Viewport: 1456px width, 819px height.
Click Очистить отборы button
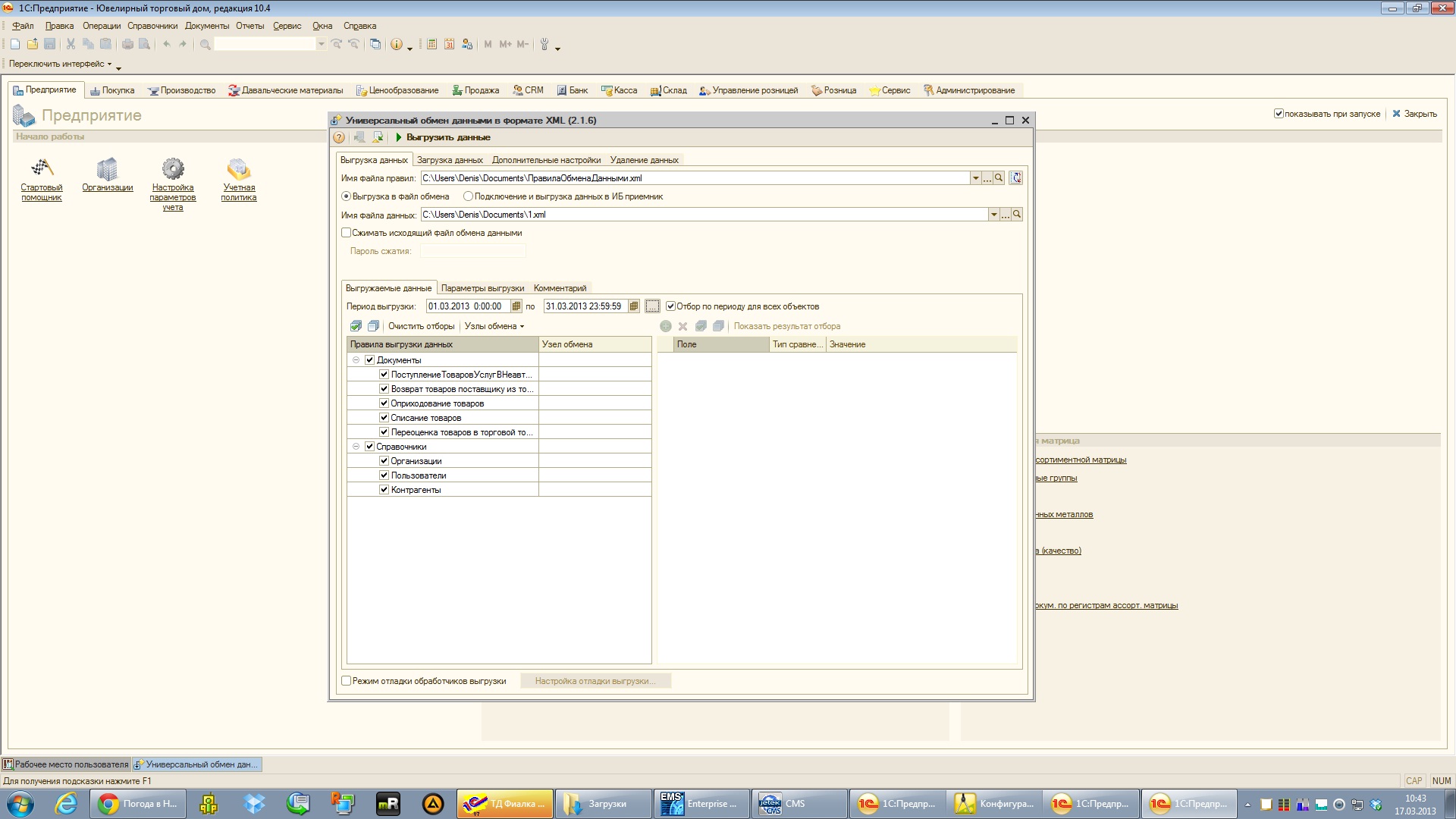[x=421, y=326]
